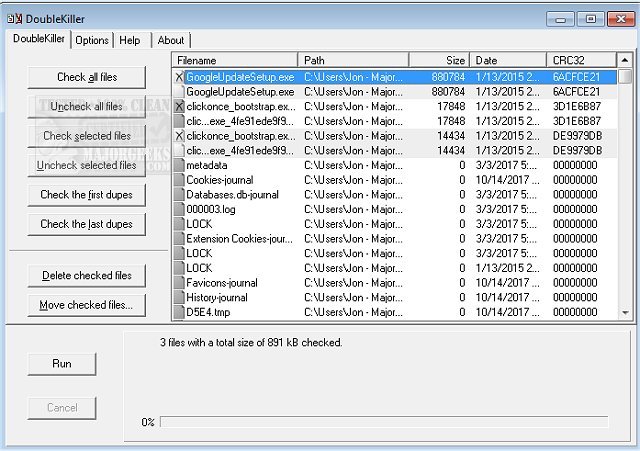The width and height of the screenshot is (640, 451).
Task: Click the Check all files button
Action: (x=87, y=77)
